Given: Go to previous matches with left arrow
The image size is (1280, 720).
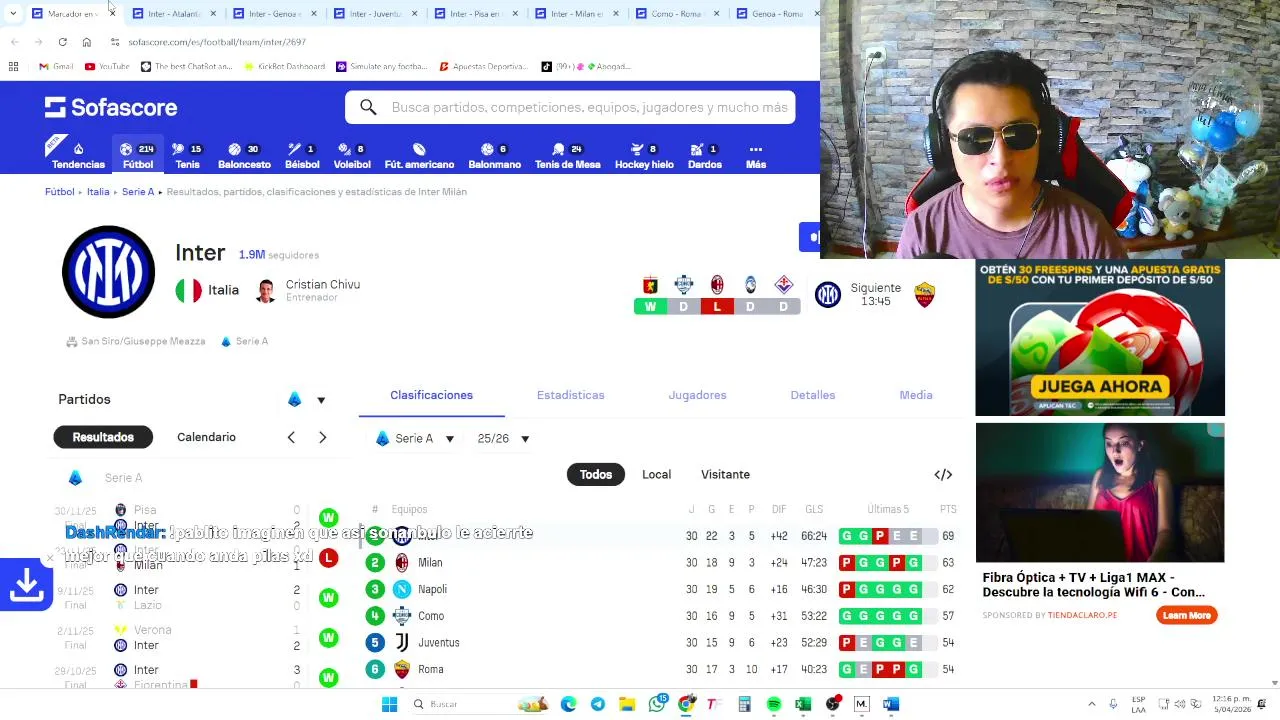Looking at the screenshot, I should pos(291,437).
